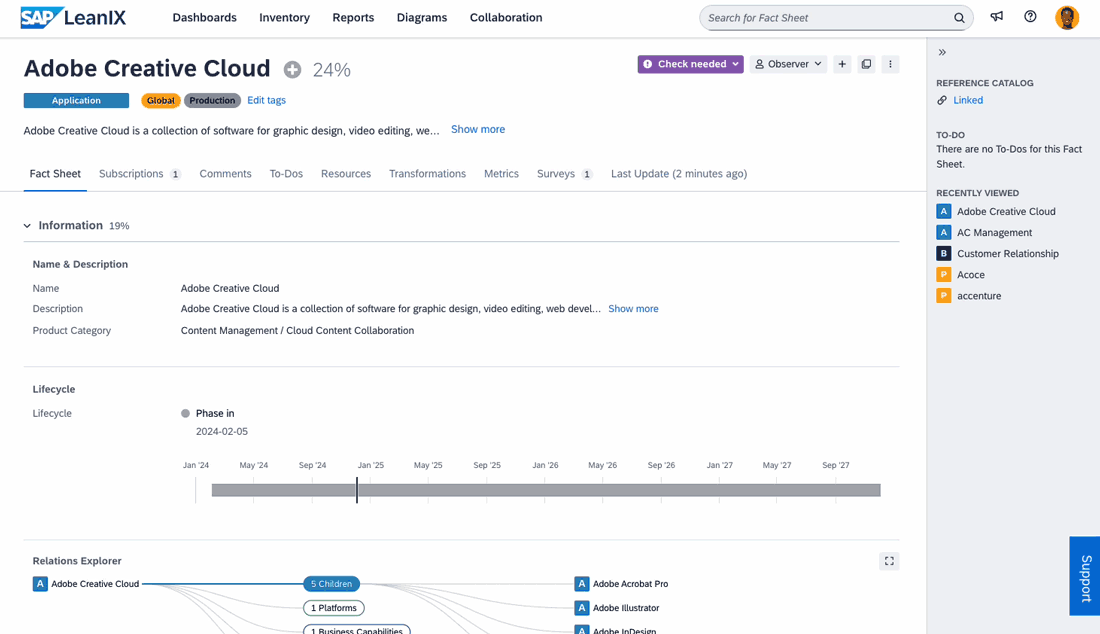Open the user profile avatar
Viewport: 1100px width, 634px height.
1067,18
